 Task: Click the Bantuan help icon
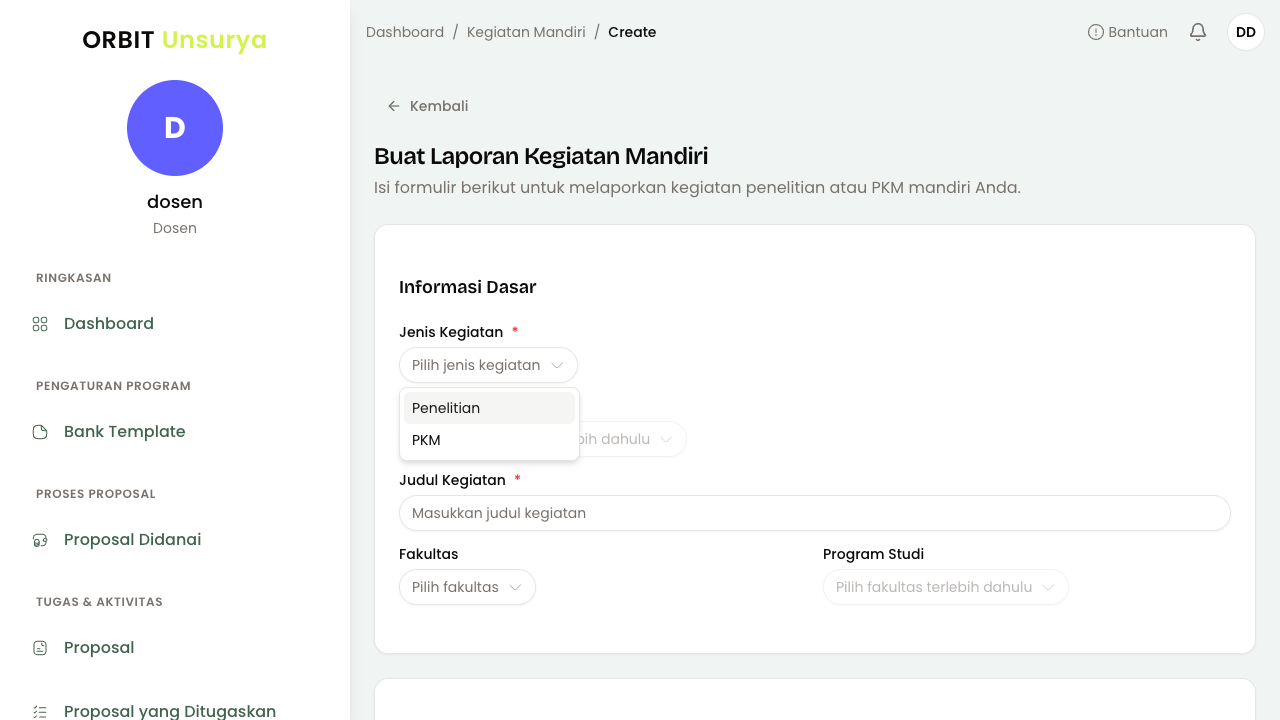[1096, 32]
